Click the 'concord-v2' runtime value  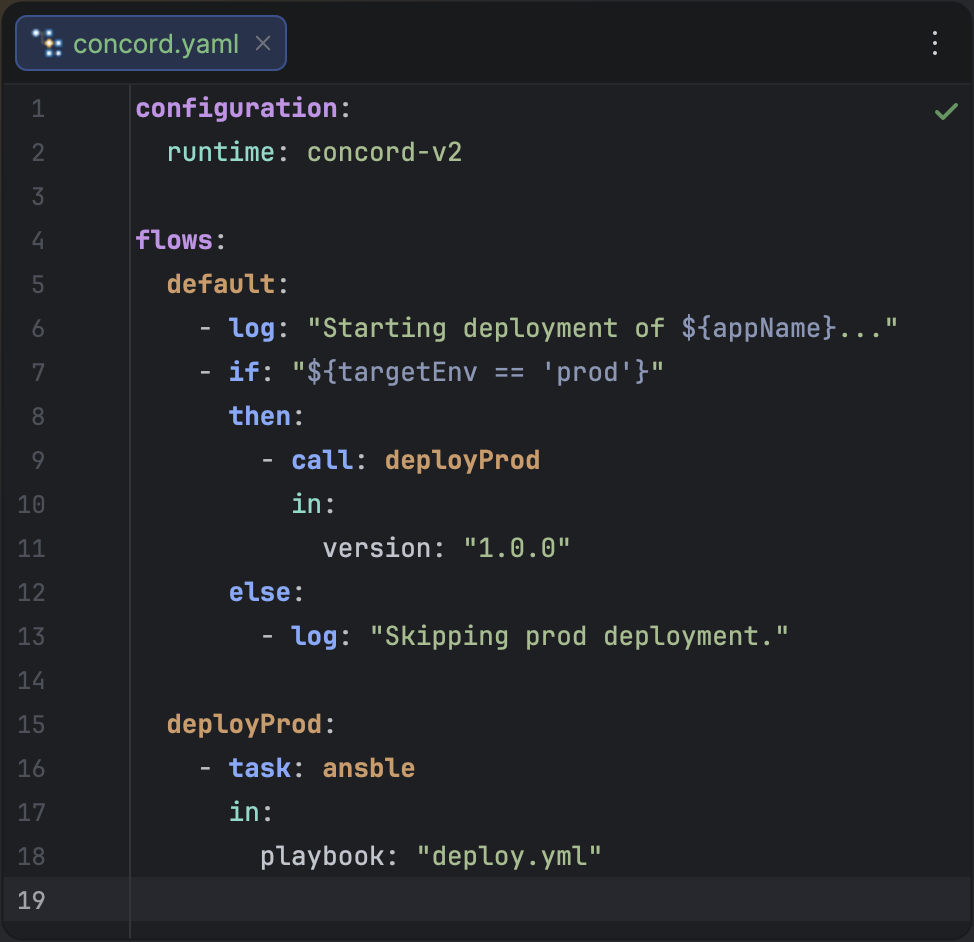click(x=384, y=152)
